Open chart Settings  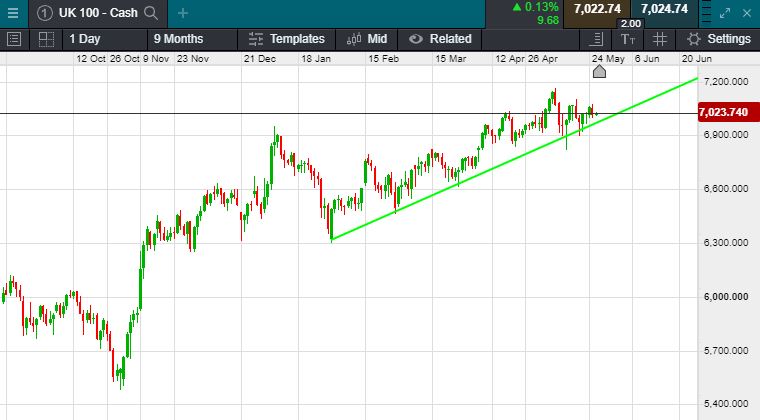click(718, 39)
